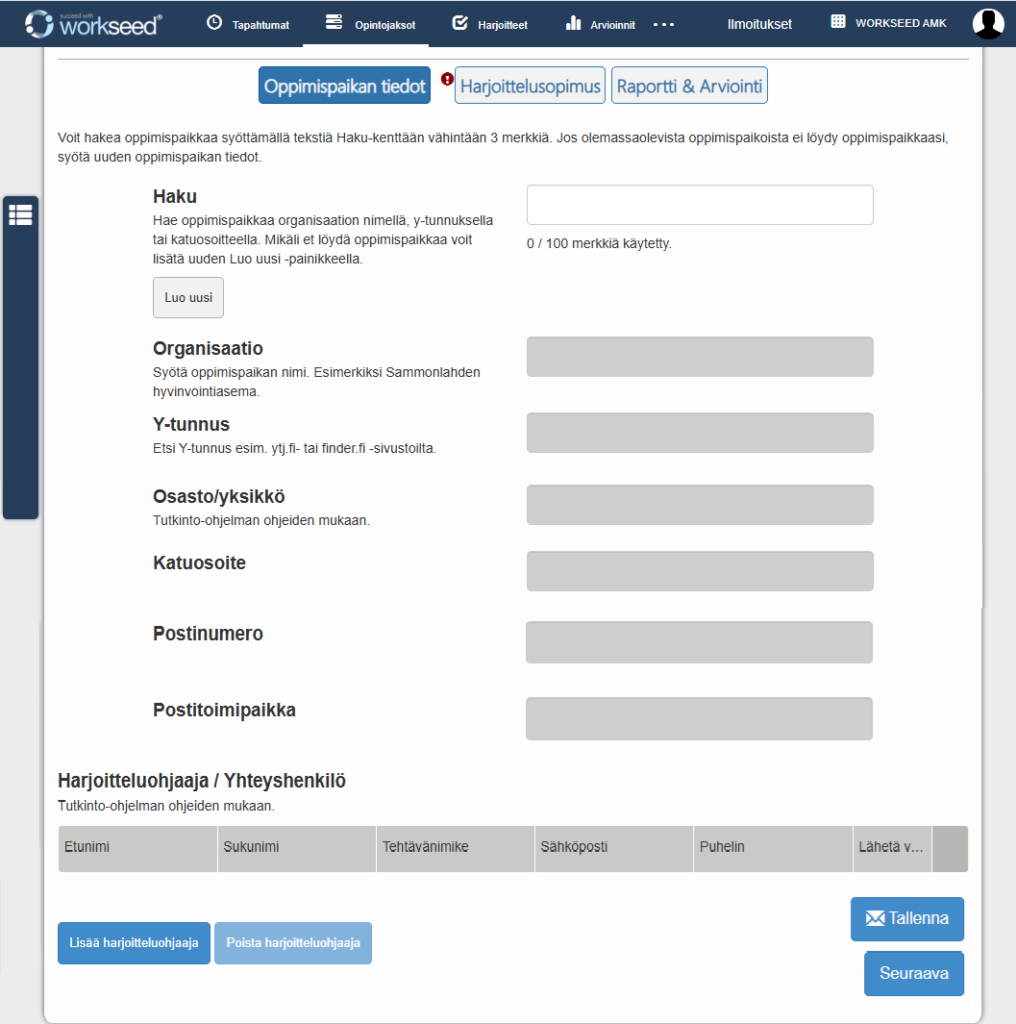Click the Puhelin column header

pos(773,849)
